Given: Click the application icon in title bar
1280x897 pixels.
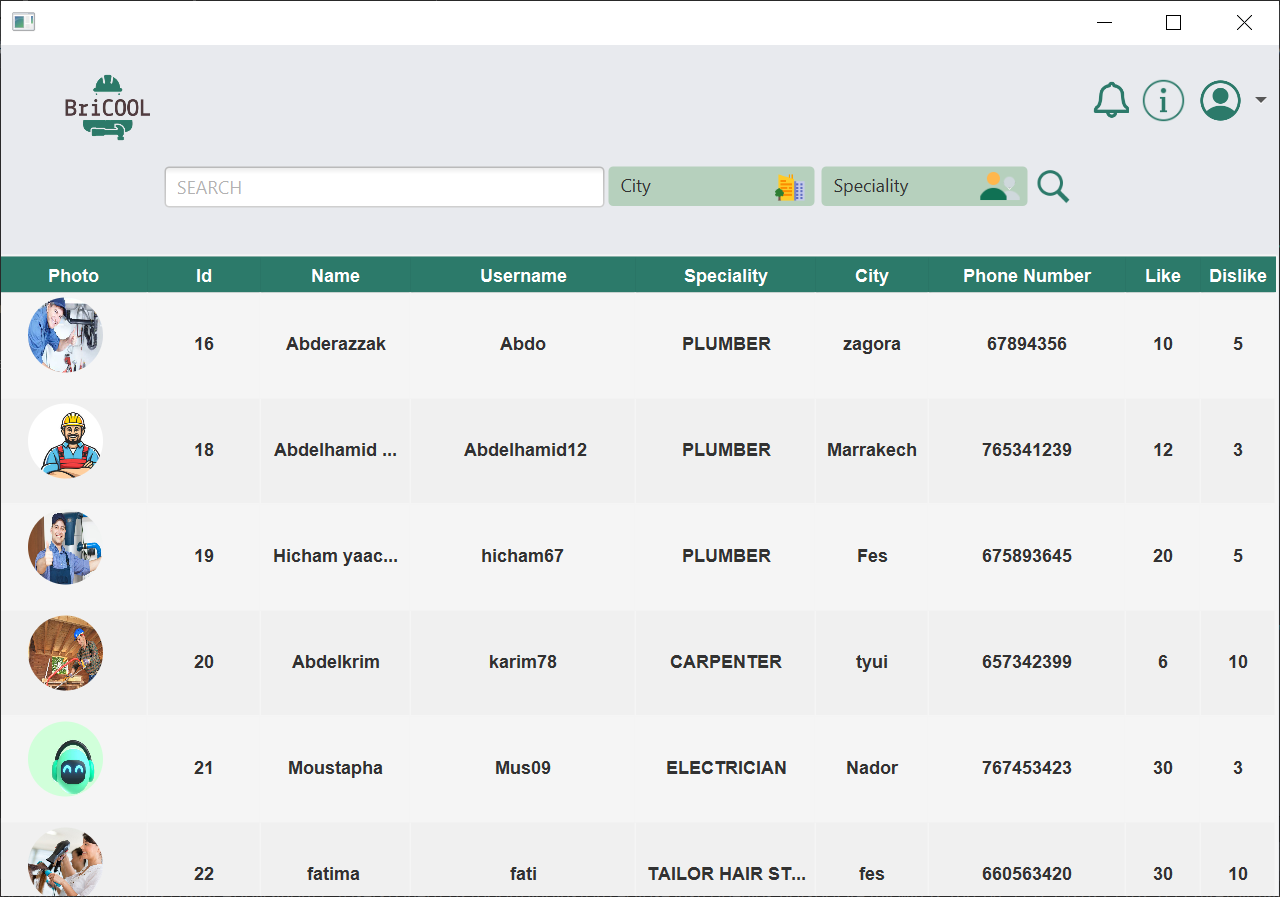Looking at the screenshot, I should click(24, 22).
